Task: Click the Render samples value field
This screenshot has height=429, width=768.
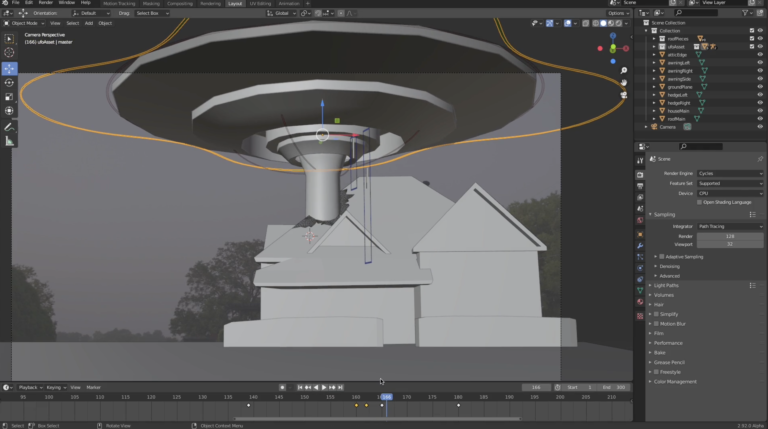Action: click(x=729, y=236)
